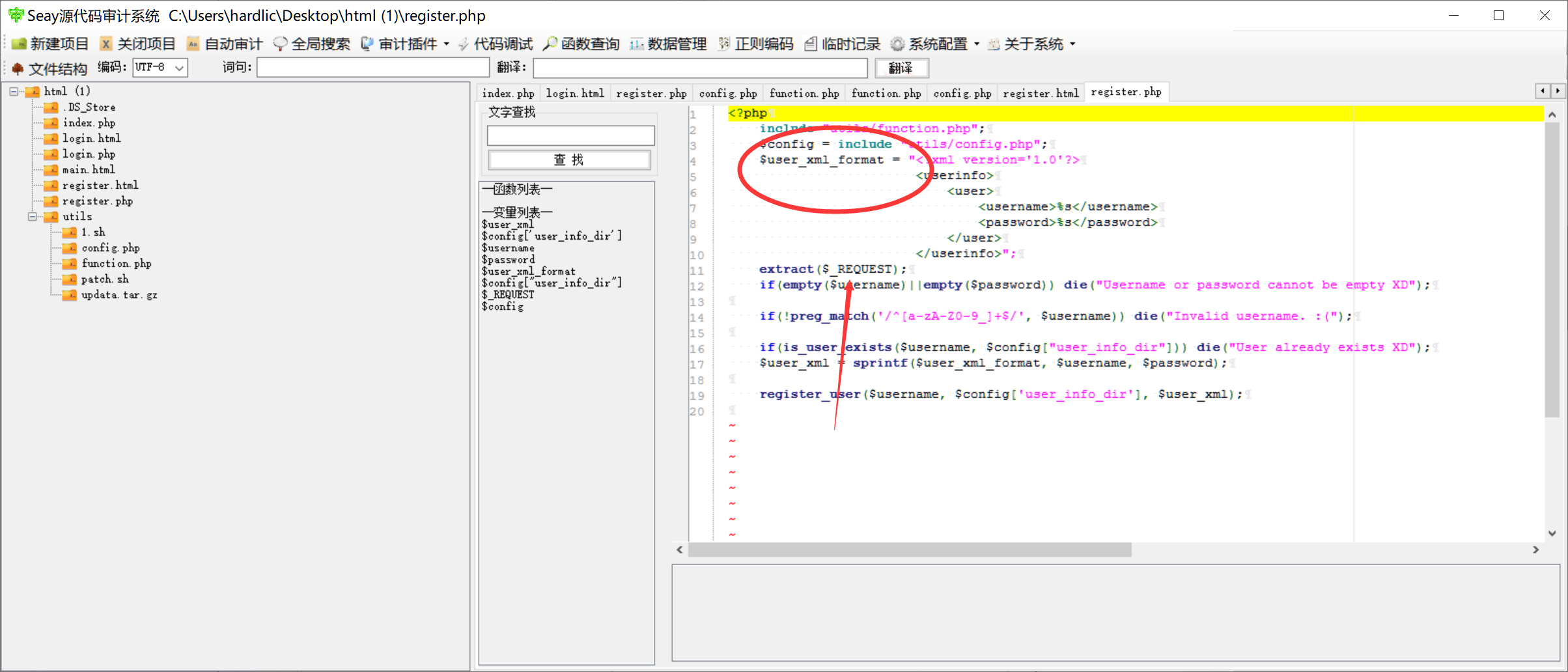Click the 关于系统 about icon

click(994, 44)
